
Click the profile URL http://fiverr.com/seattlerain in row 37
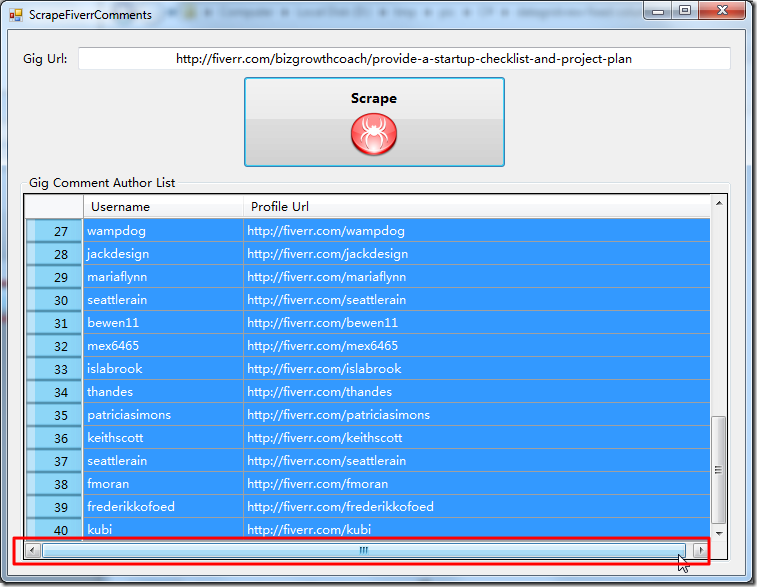tap(477, 461)
